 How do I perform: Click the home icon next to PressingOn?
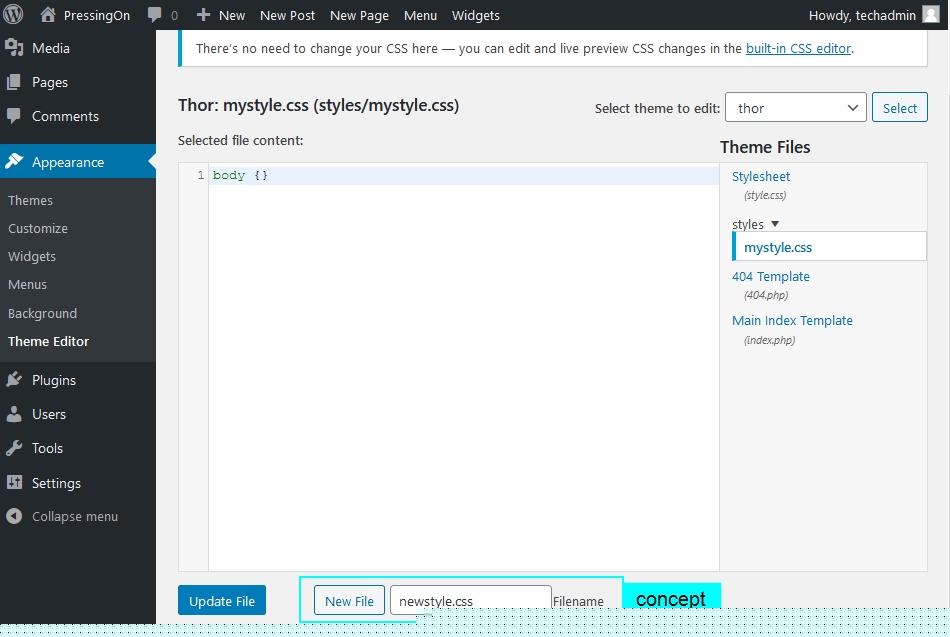click(48, 15)
